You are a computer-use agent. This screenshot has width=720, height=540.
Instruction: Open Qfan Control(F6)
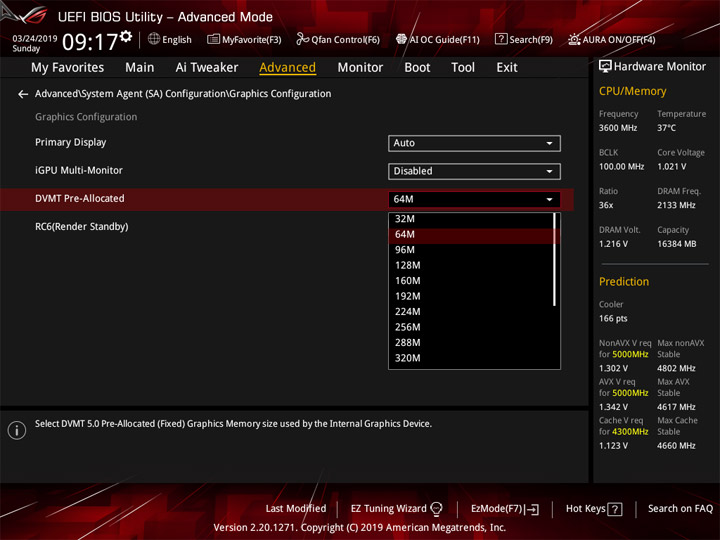click(338, 39)
